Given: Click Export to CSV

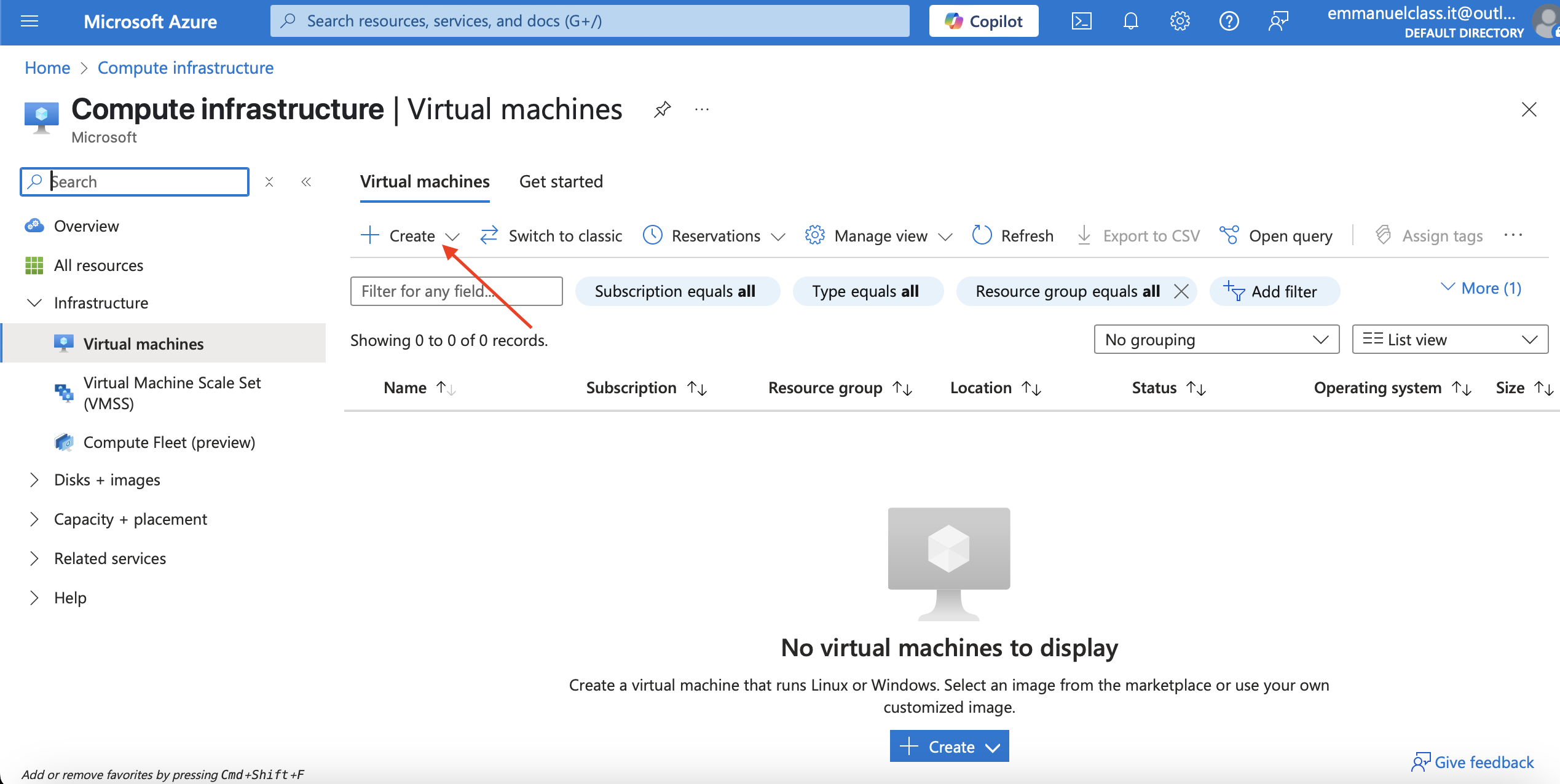Looking at the screenshot, I should point(1138,236).
